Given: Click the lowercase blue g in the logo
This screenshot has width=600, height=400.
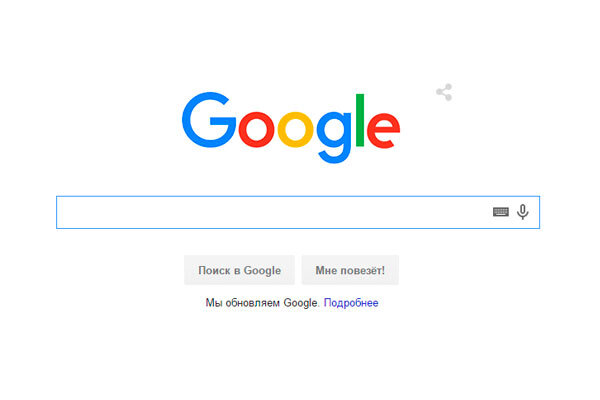Looking at the screenshot, I should point(334,137).
